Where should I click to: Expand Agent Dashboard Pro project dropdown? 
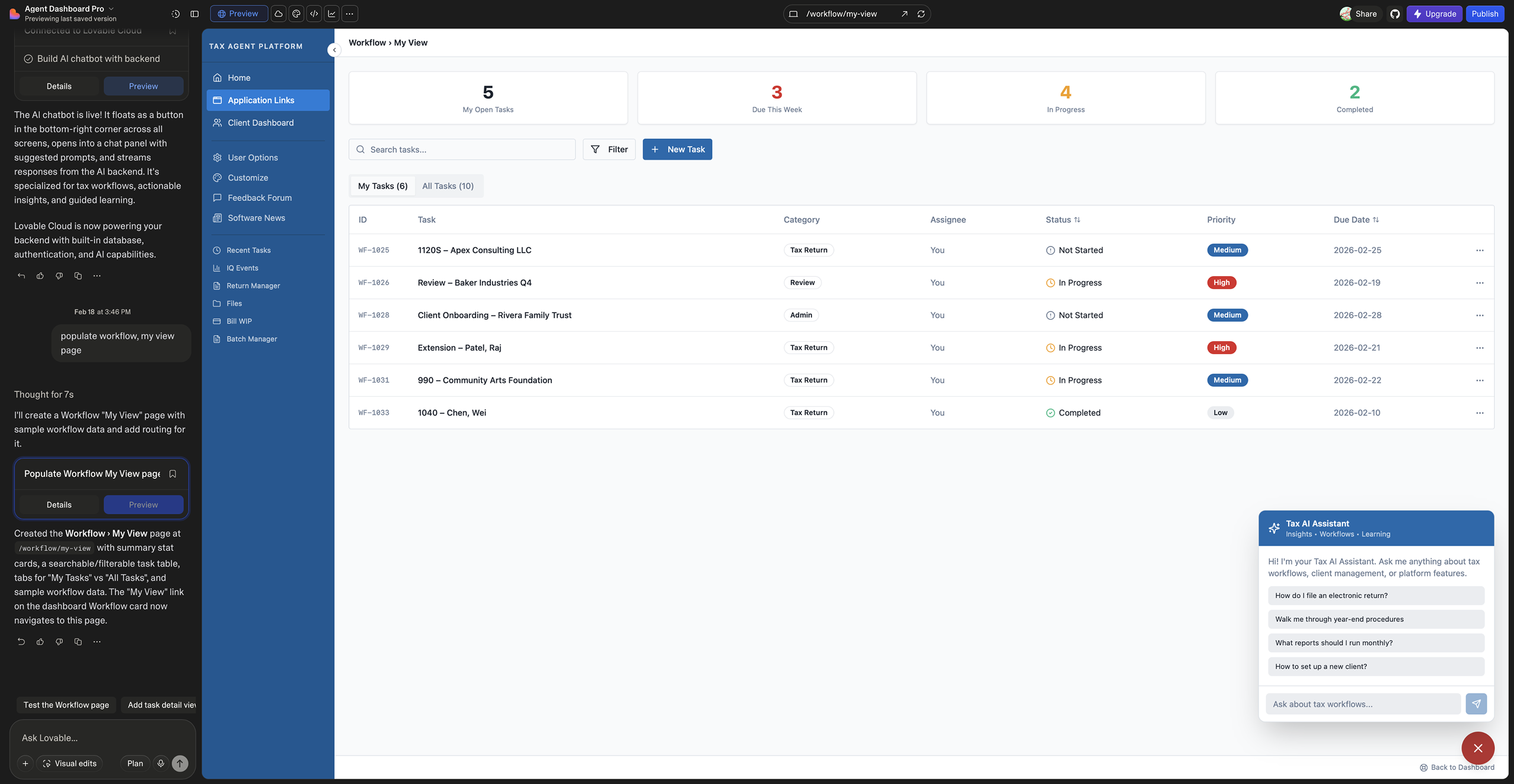click(x=111, y=8)
